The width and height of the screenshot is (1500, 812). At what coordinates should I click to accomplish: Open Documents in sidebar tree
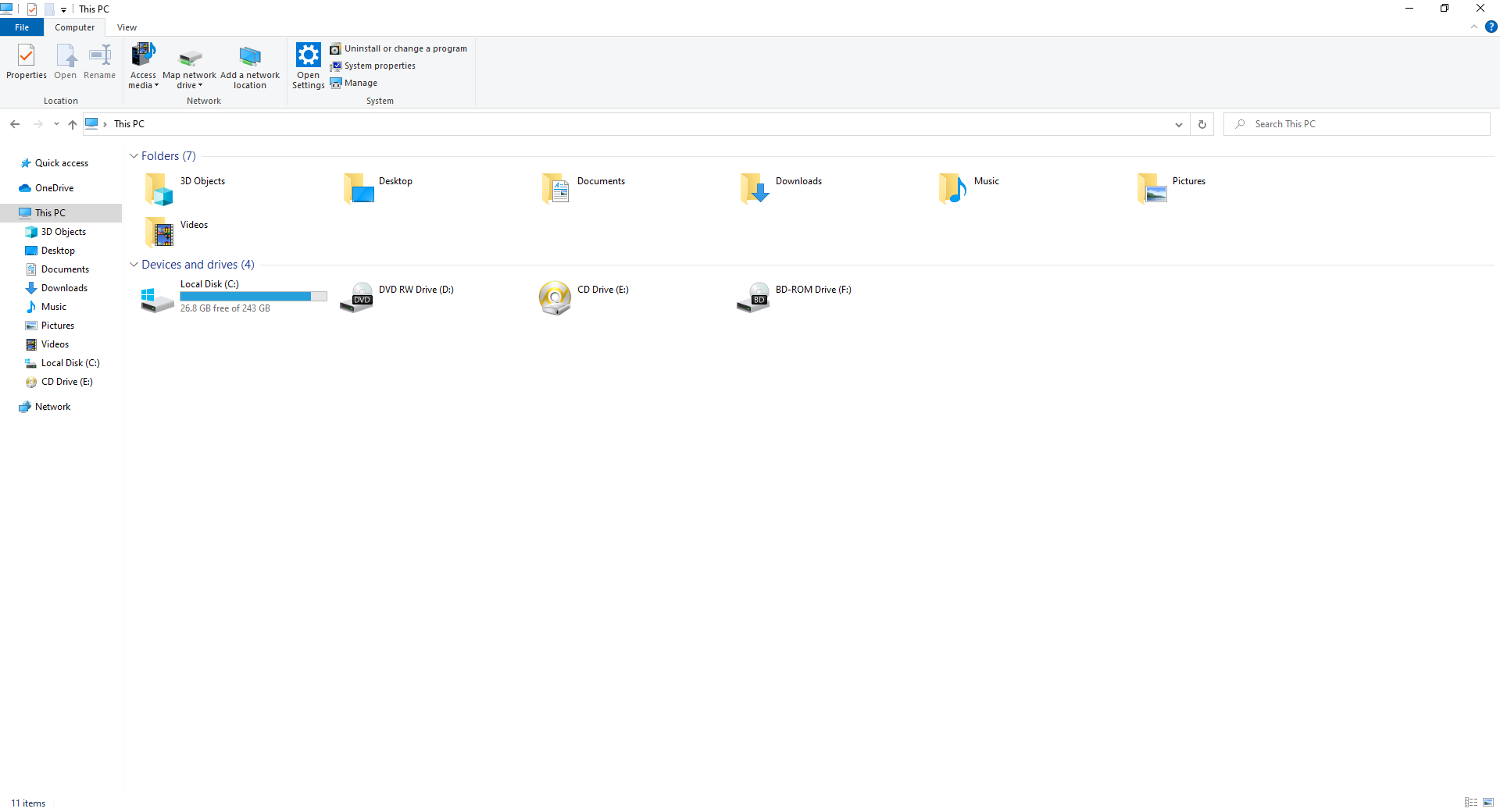65,269
